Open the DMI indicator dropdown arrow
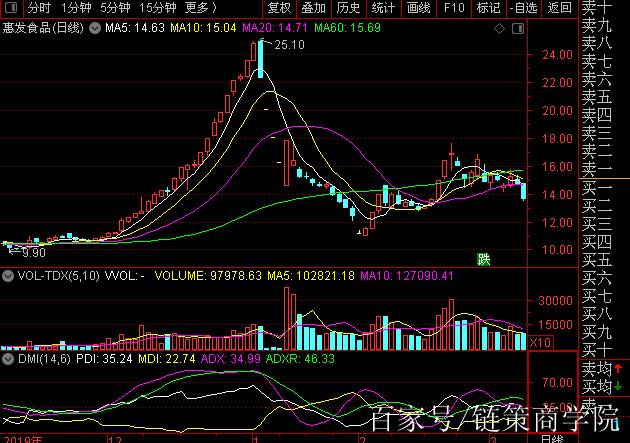This screenshot has height=443, width=630. pos(8,359)
